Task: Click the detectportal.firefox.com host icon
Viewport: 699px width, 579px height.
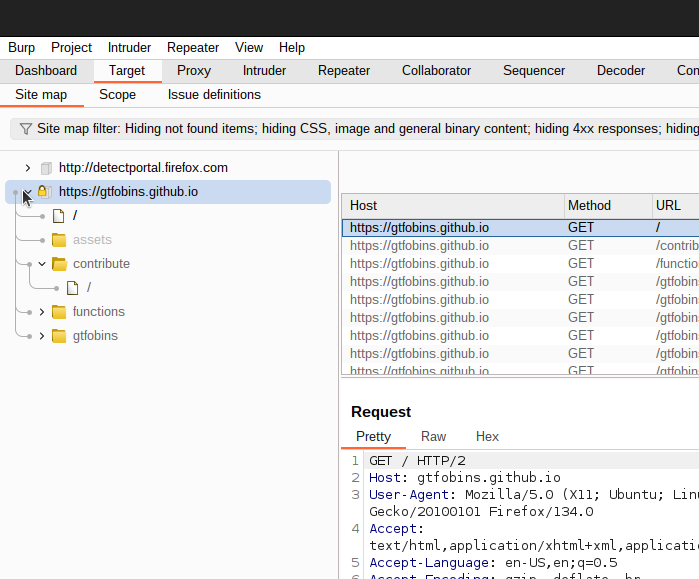Action: point(46,168)
